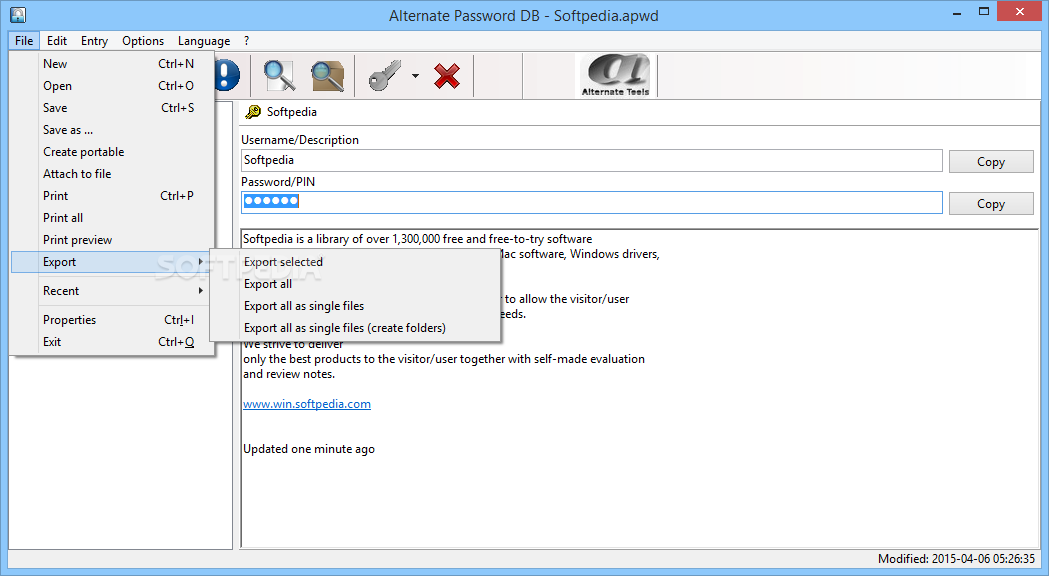
Task: Open the ? help menu
Action: tap(246, 41)
